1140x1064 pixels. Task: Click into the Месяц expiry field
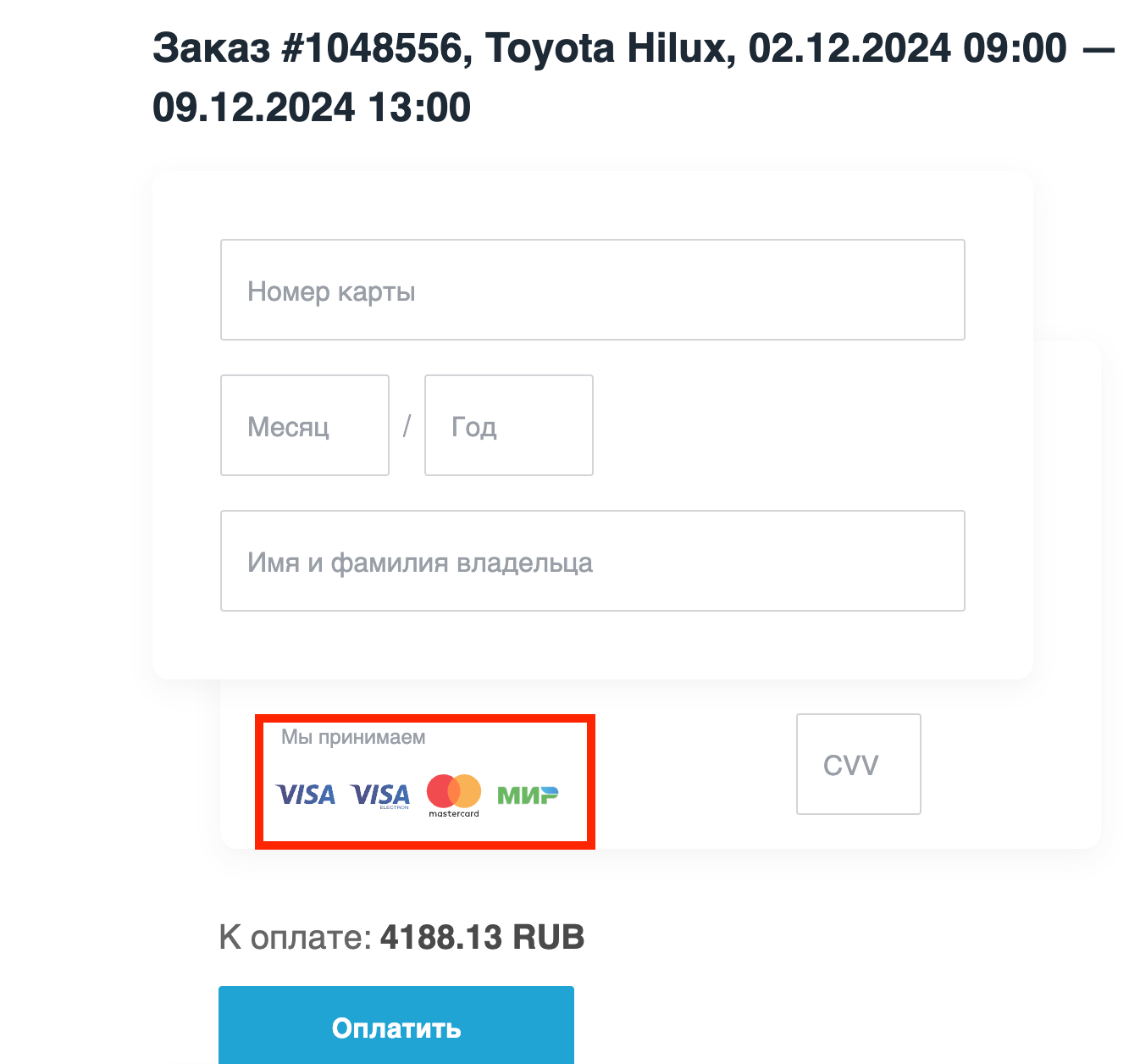[x=304, y=425]
